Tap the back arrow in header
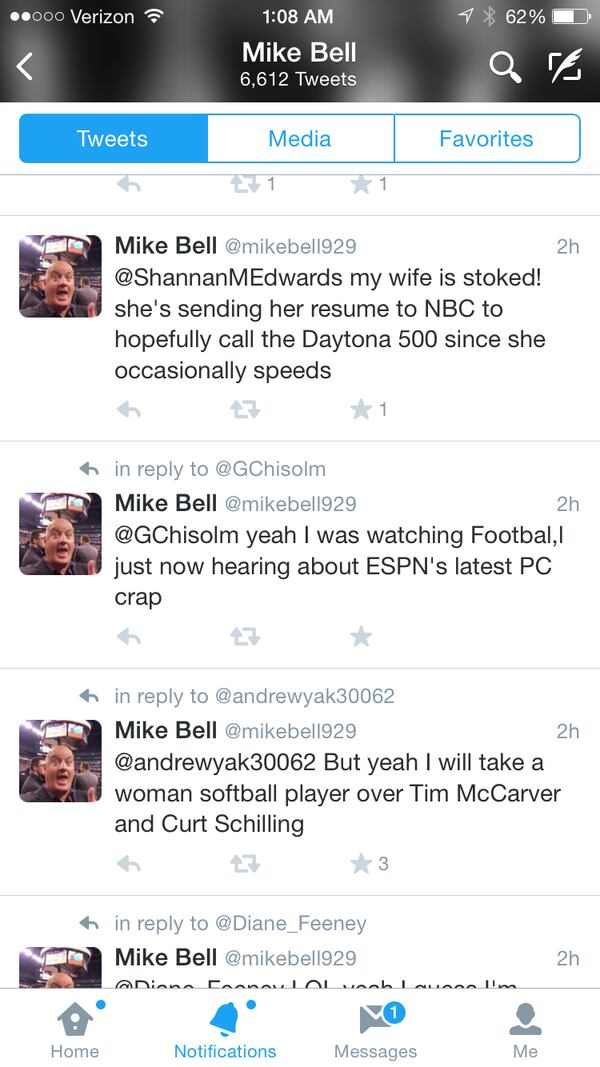 click(24, 67)
